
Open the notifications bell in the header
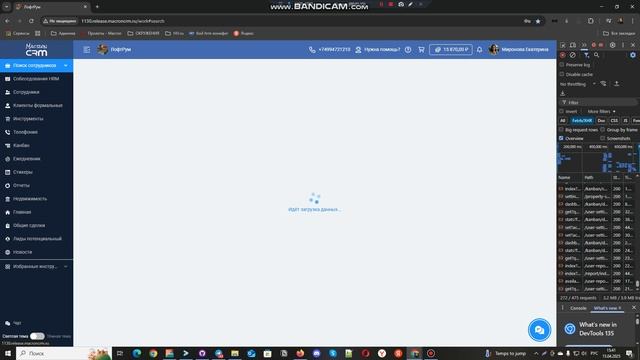[x=480, y=49]
